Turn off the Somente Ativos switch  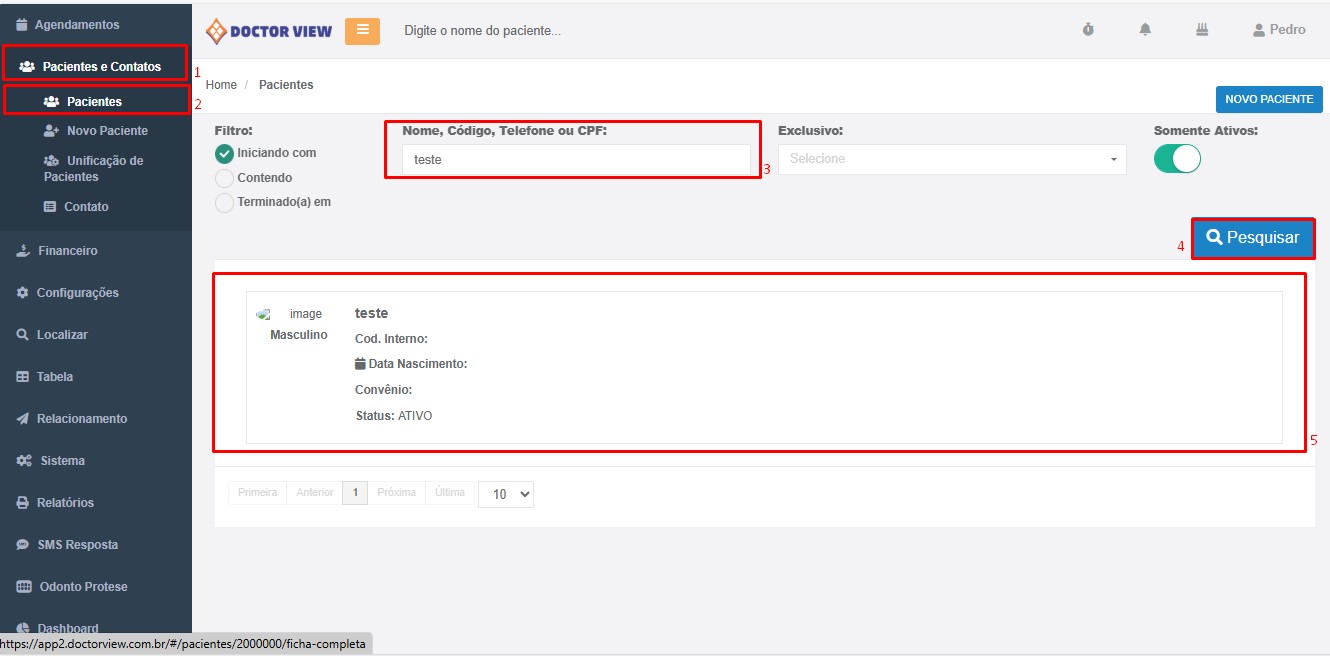1177,159
